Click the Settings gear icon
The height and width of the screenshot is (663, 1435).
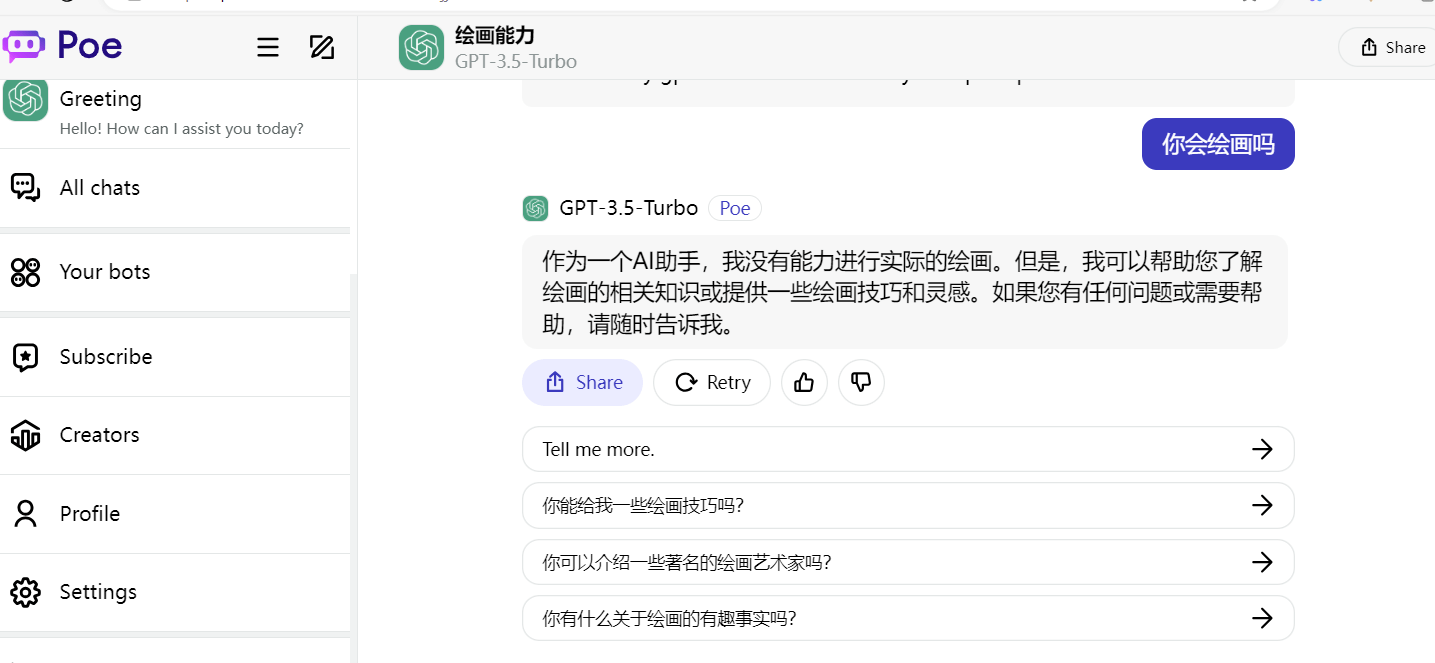point(25,592)
